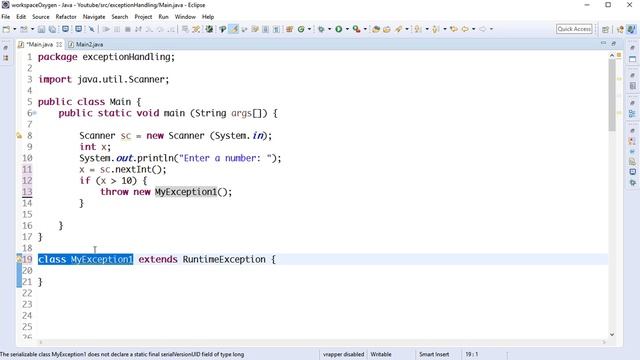Click MyException1 on line 13
This screenshot has height=360, width=640.
[186, 192]
